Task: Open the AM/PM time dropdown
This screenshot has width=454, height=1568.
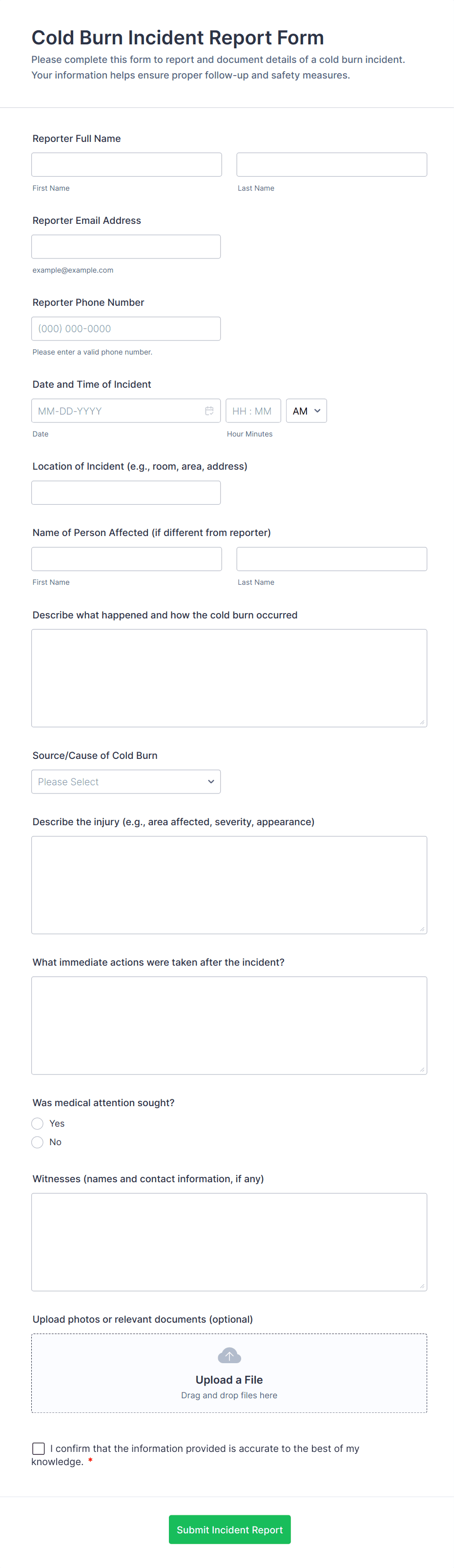Action: click(x=306, y=411)
